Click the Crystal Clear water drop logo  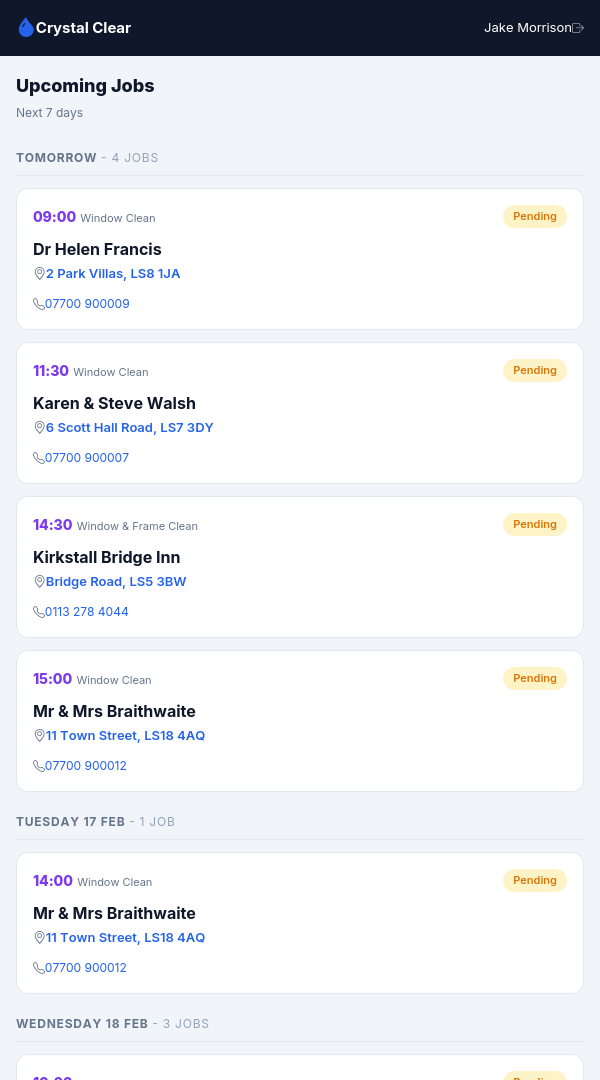click(26, 28)
